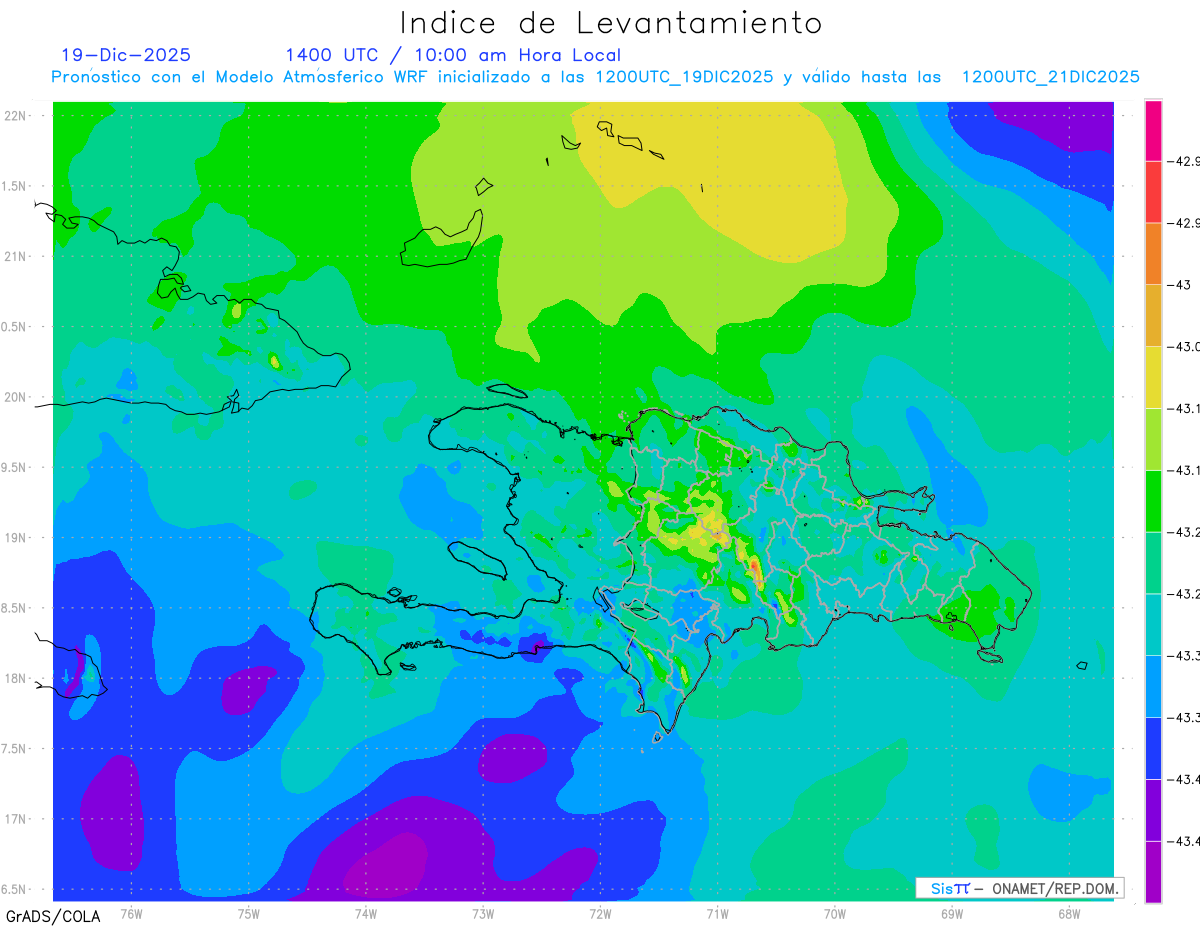Click the title "Indice de Levantamiento"
The image size is (1200, 927).
coord(611,23)
